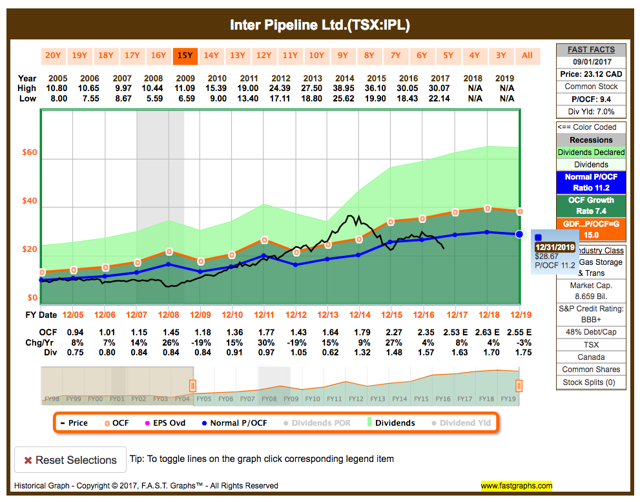Show the 5Y range
Image resolution: width=640 pixels, height=502 pixels.
point(448,56)
